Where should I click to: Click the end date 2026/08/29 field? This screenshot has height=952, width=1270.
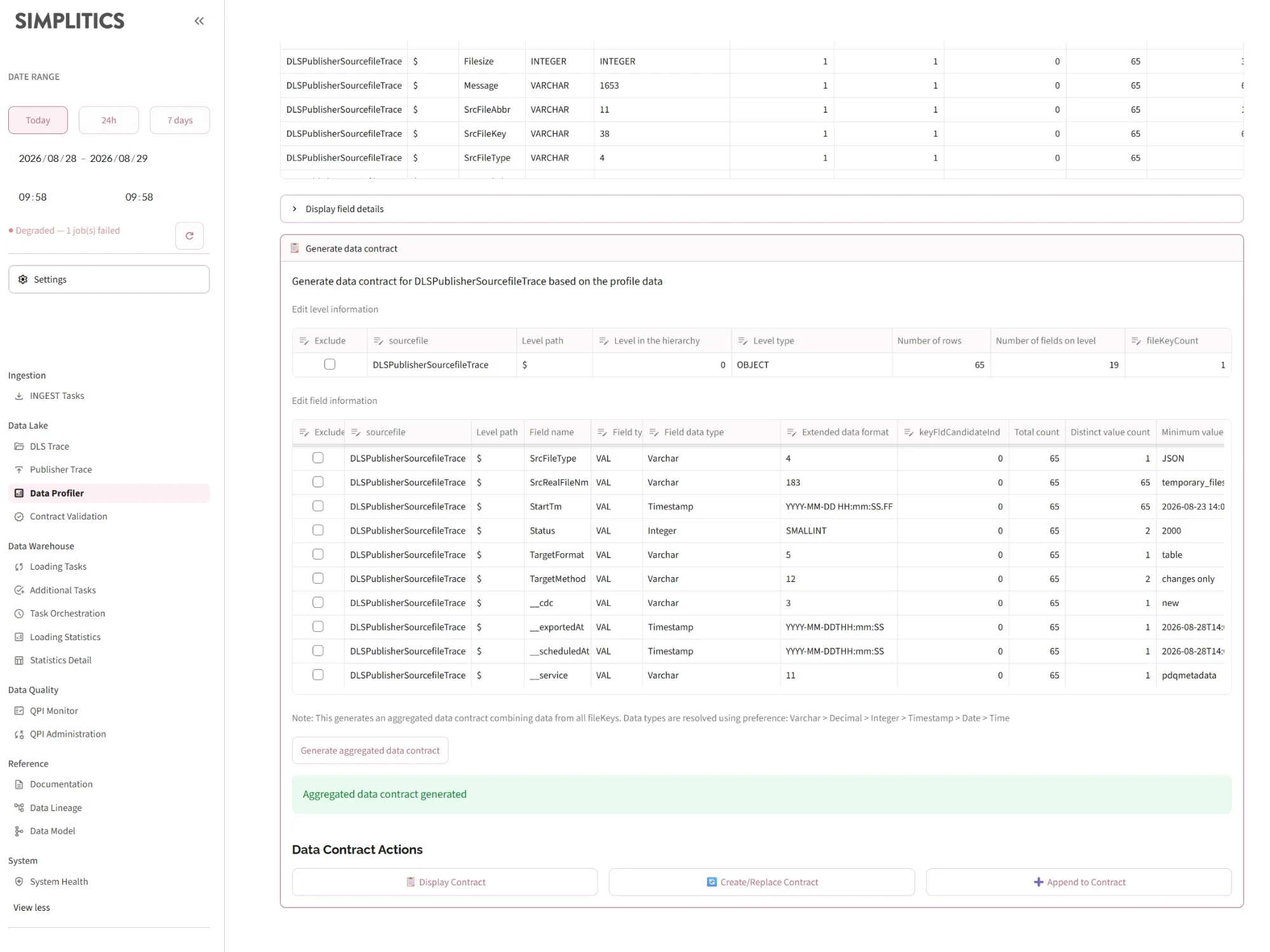click(x=119, y=158)
